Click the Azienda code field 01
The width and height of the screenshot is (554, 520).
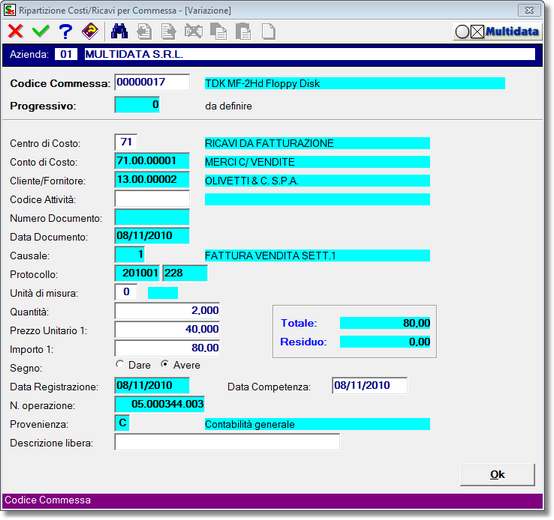(x=66, y=54)
